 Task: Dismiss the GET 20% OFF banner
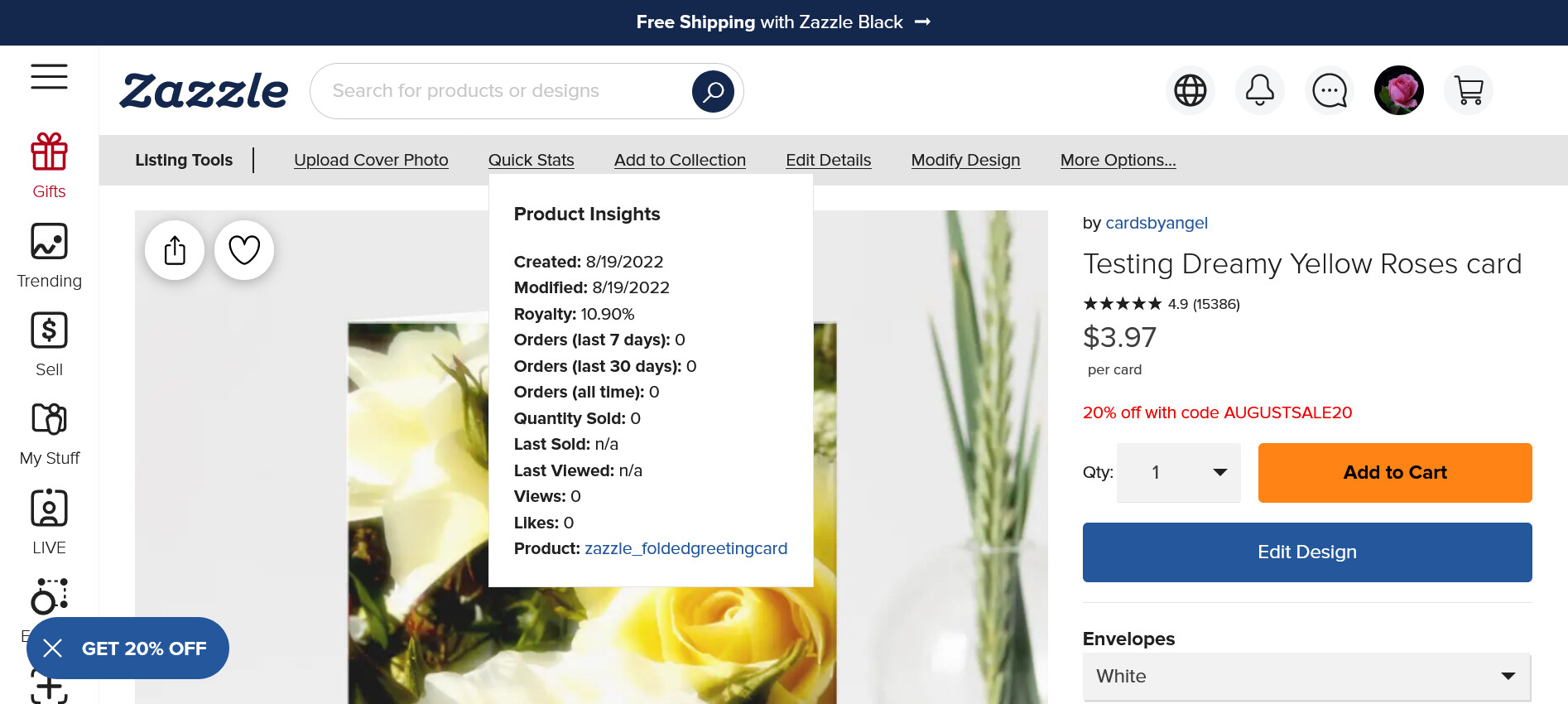tap(52, 649)
